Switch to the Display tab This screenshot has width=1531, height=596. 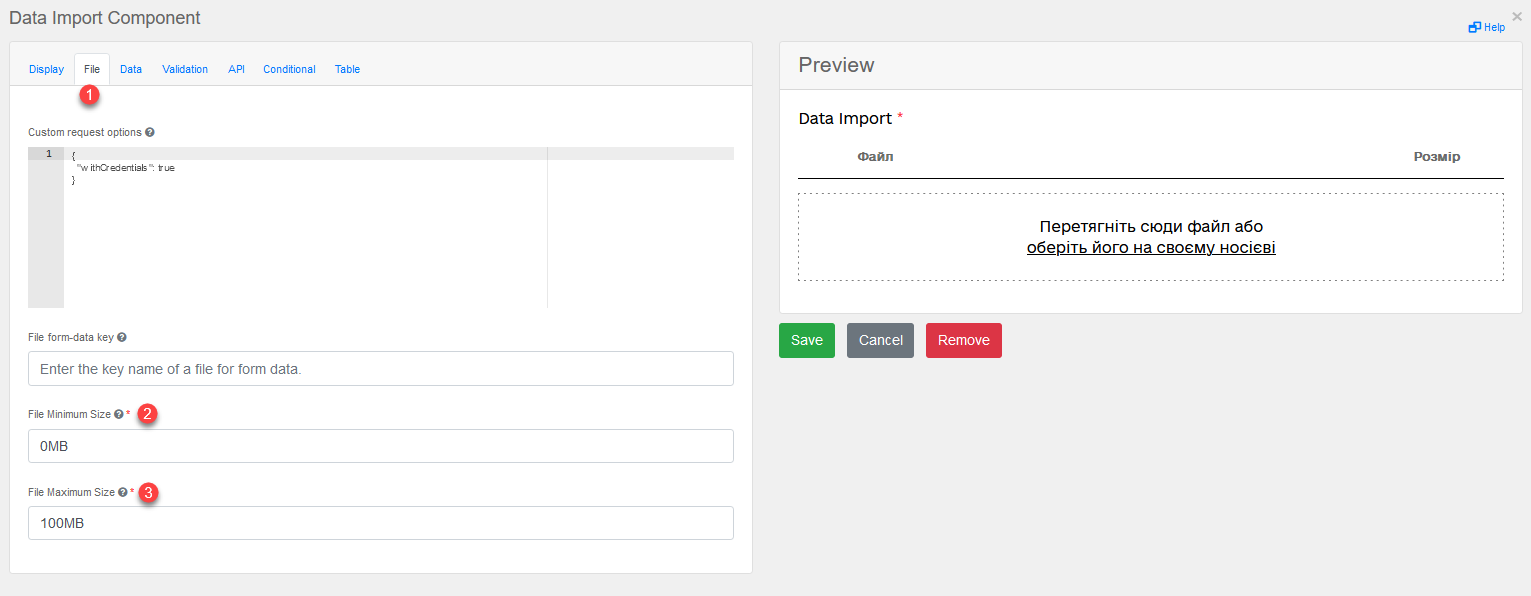[x=46, y=69]
